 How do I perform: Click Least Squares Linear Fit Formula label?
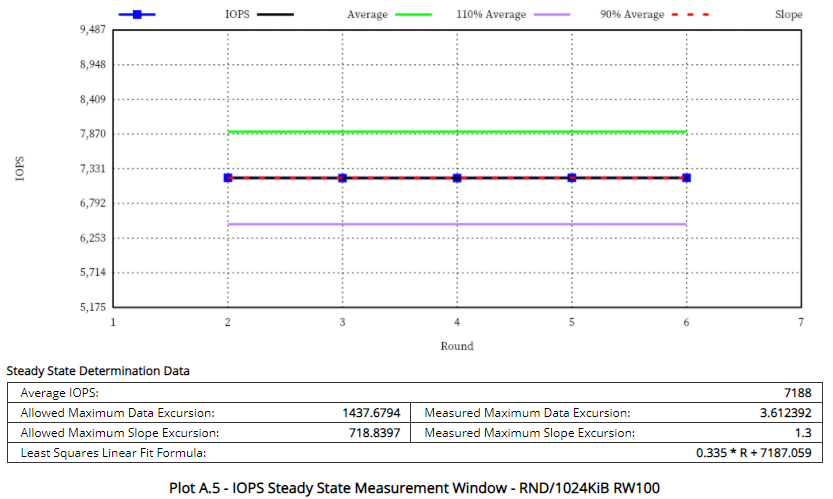click(113, 453)
